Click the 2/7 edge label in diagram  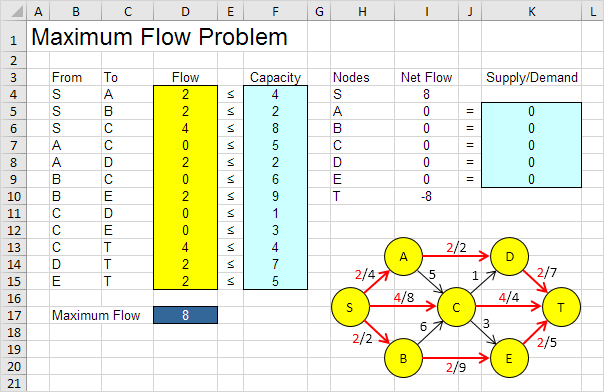tap(547, 273)
